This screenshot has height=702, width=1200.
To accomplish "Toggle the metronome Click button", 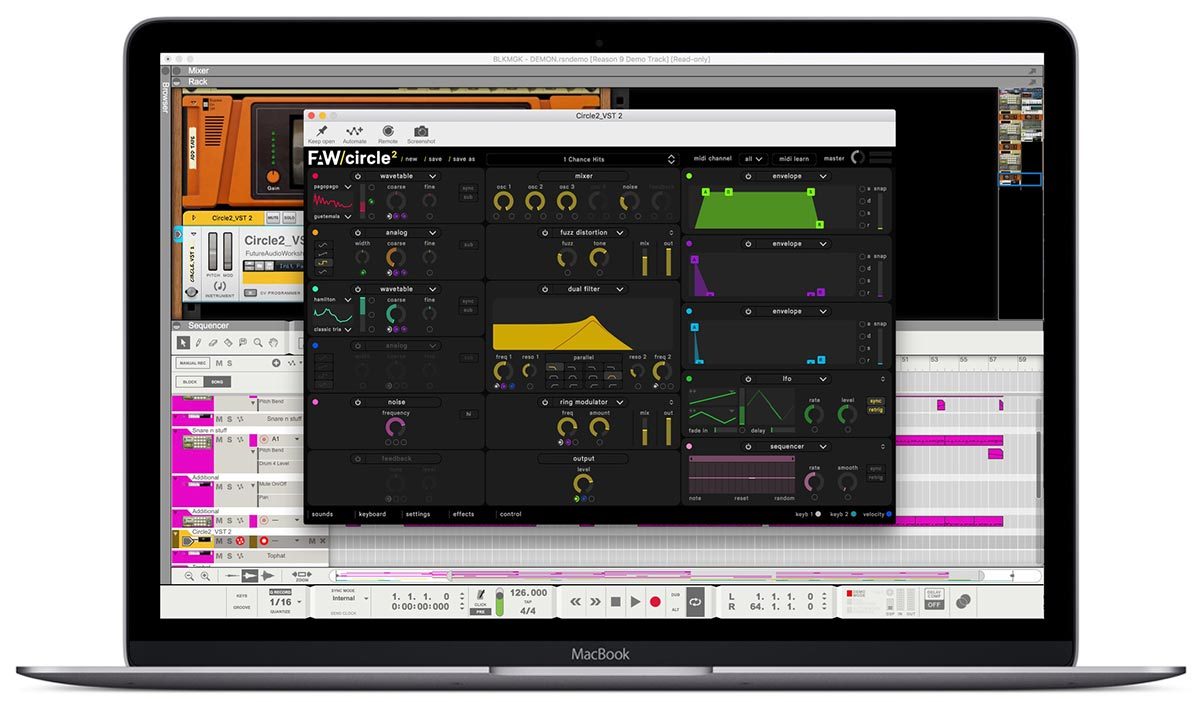I will pos(481,598).
